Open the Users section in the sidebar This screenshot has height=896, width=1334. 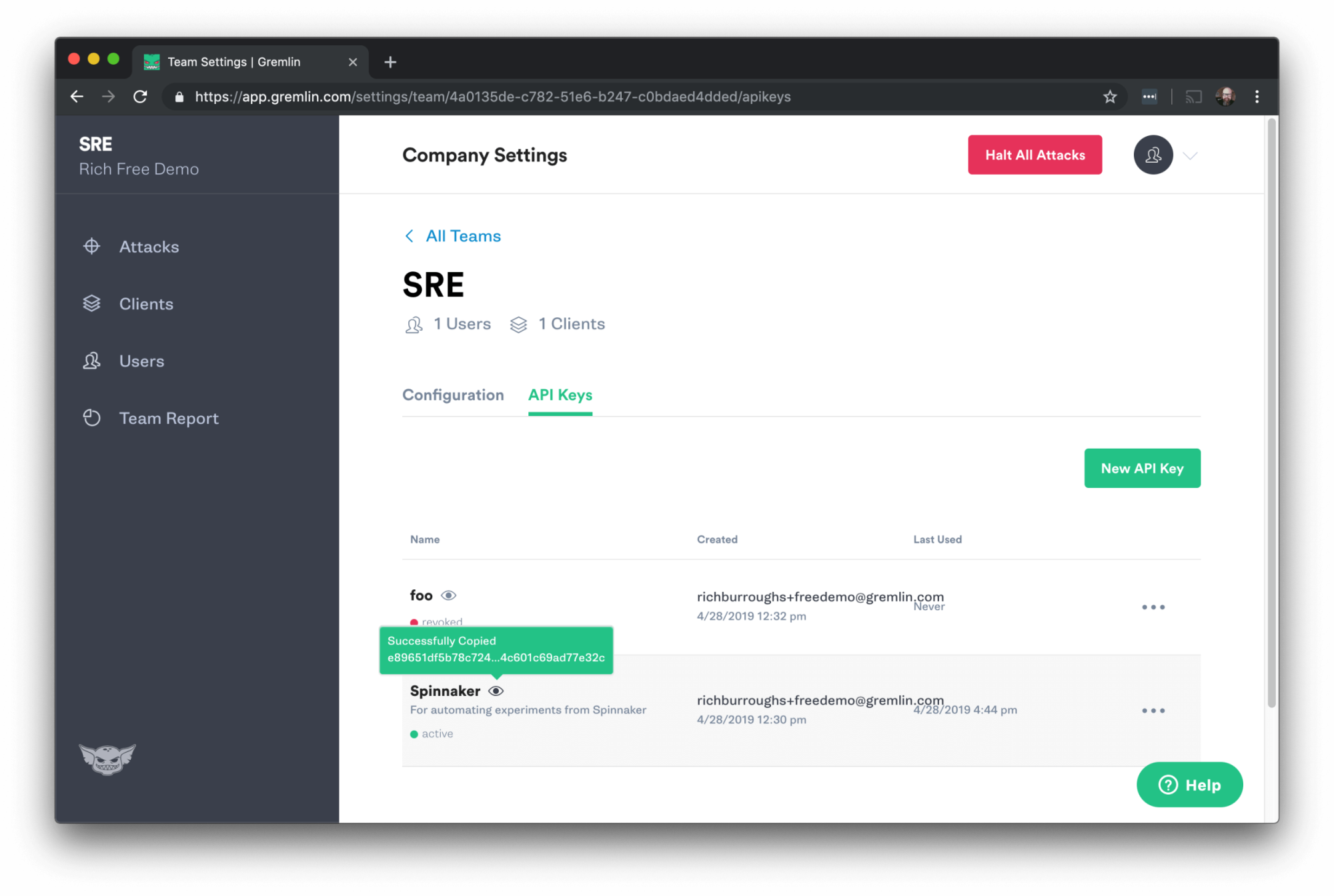click(x=141, y=361)
